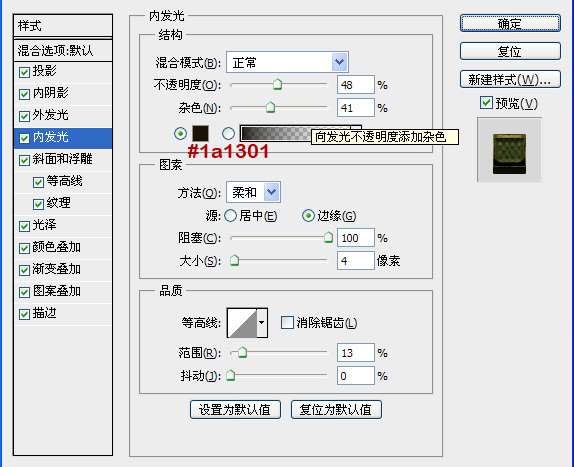Click 设置为默认值 button
This screenshot has width=574, height=467.
coord(235,409)
